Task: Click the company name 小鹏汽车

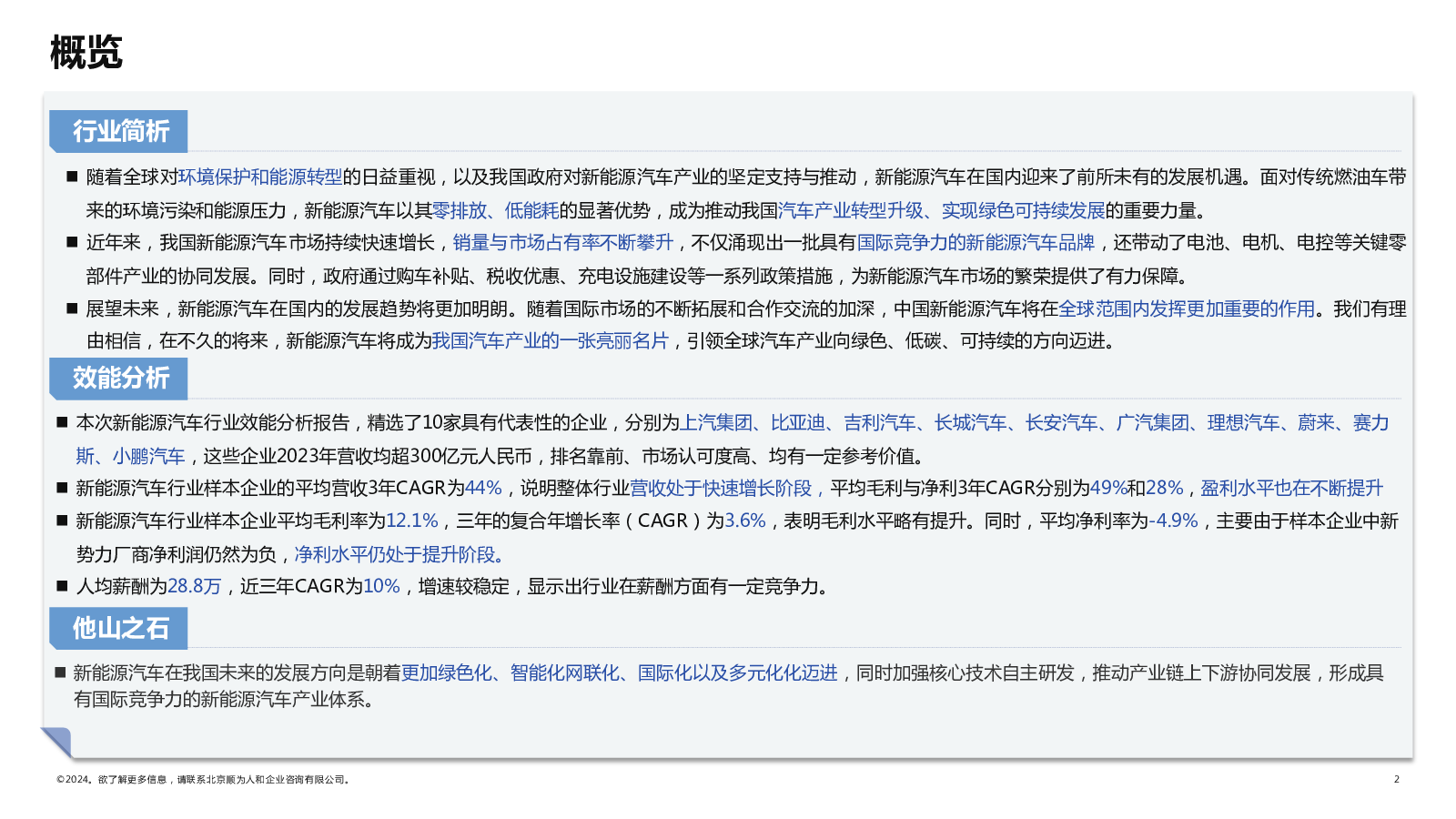Action: click(x=148, y=456)
